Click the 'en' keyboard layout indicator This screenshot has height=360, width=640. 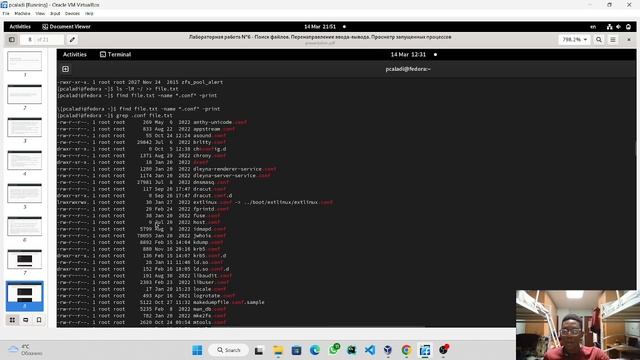click(x=593, y=27)
